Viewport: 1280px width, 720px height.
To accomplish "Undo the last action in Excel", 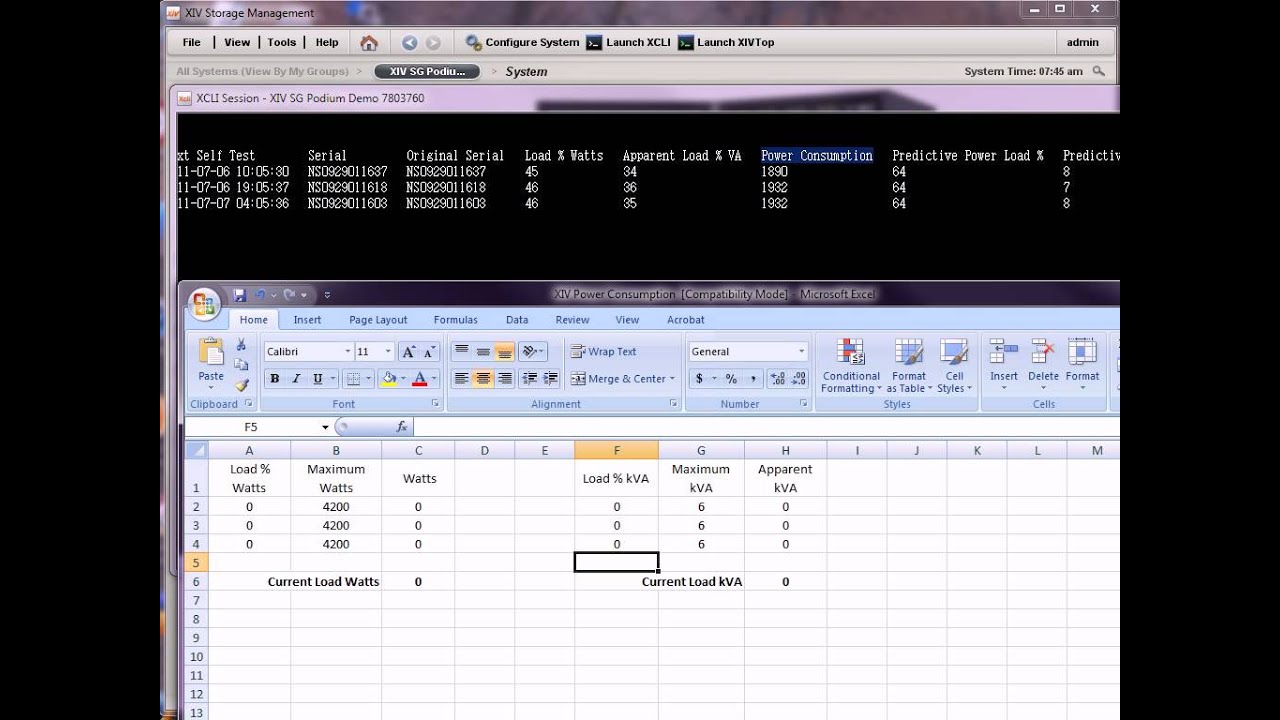I will [x=260, y=295].
